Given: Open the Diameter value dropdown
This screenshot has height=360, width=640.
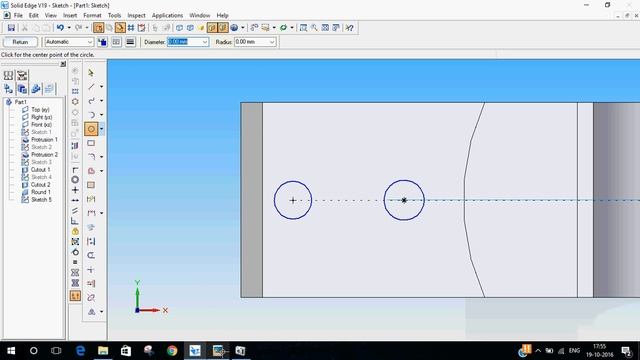Looking at the screenshot, I should (205, 42).
